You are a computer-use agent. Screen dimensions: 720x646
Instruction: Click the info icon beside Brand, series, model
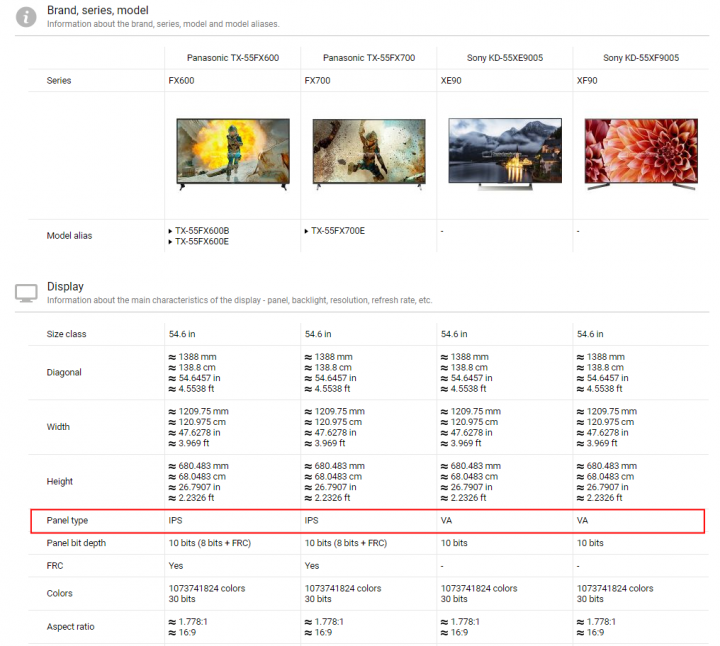[26, 17]
